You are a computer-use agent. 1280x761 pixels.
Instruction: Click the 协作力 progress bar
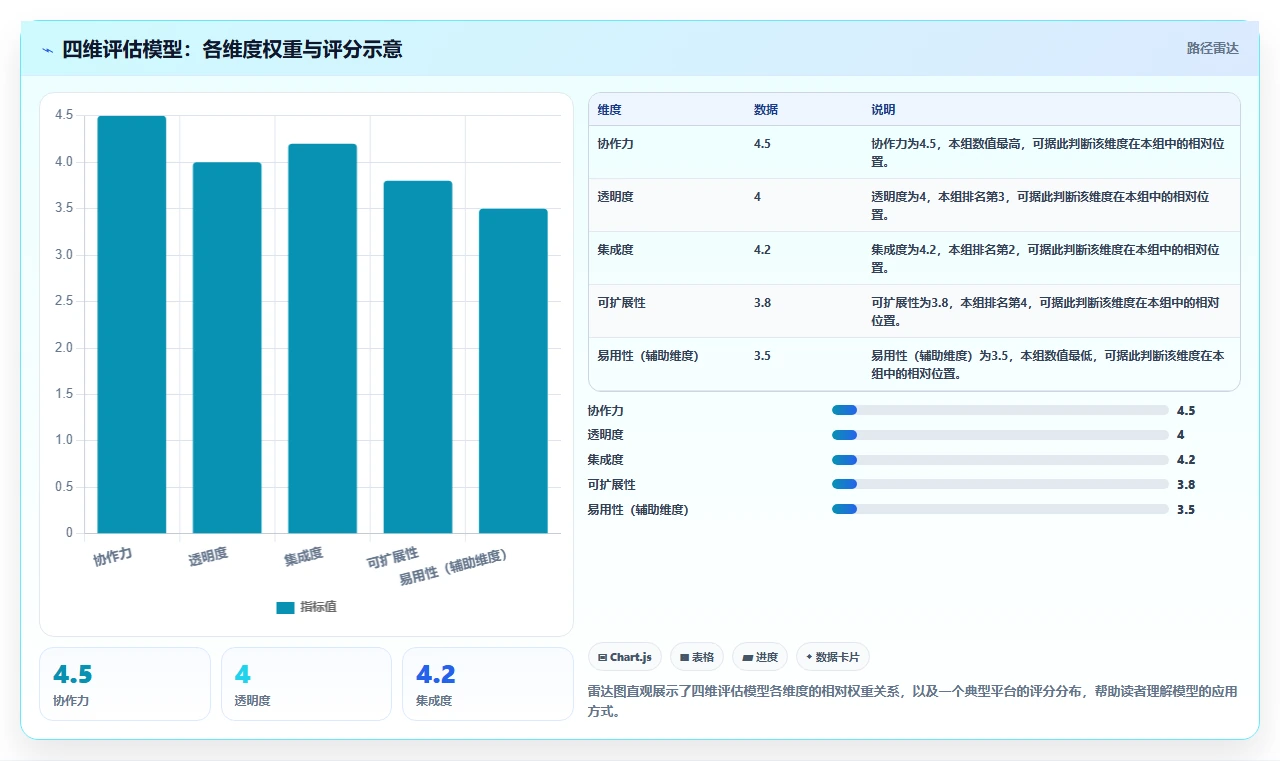pyautogui.click(x=1000, y=410)
